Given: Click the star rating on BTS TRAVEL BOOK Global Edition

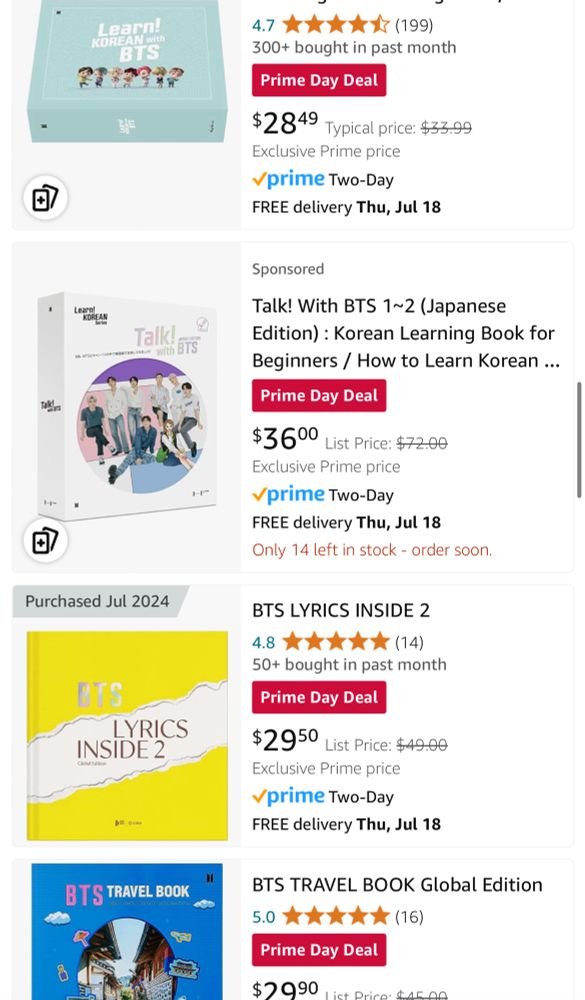Looking at the screenshot, I should point(336,916).
